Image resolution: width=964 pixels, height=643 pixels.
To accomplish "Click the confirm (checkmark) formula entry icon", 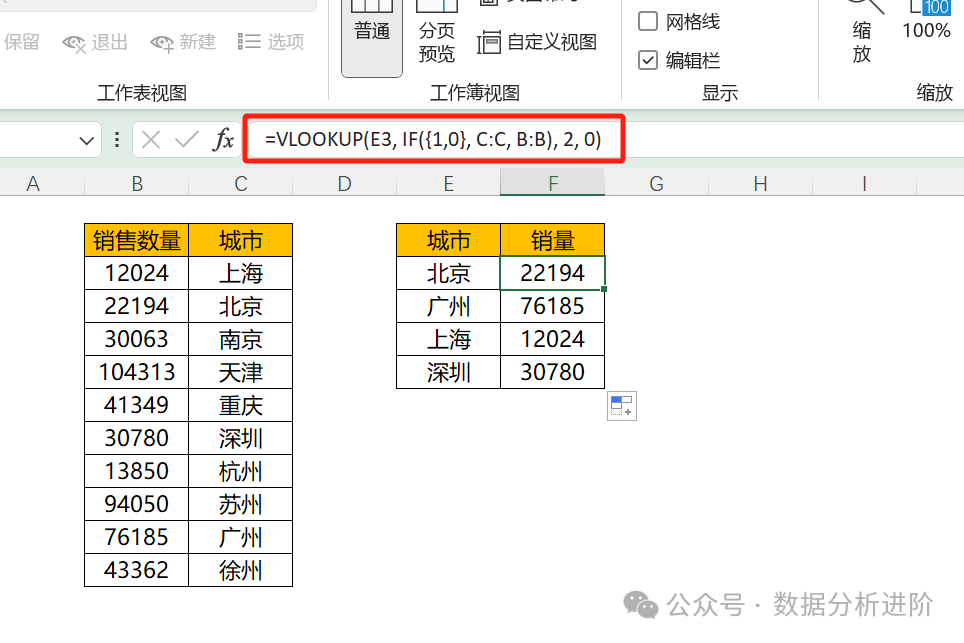I will coord(186,140).
